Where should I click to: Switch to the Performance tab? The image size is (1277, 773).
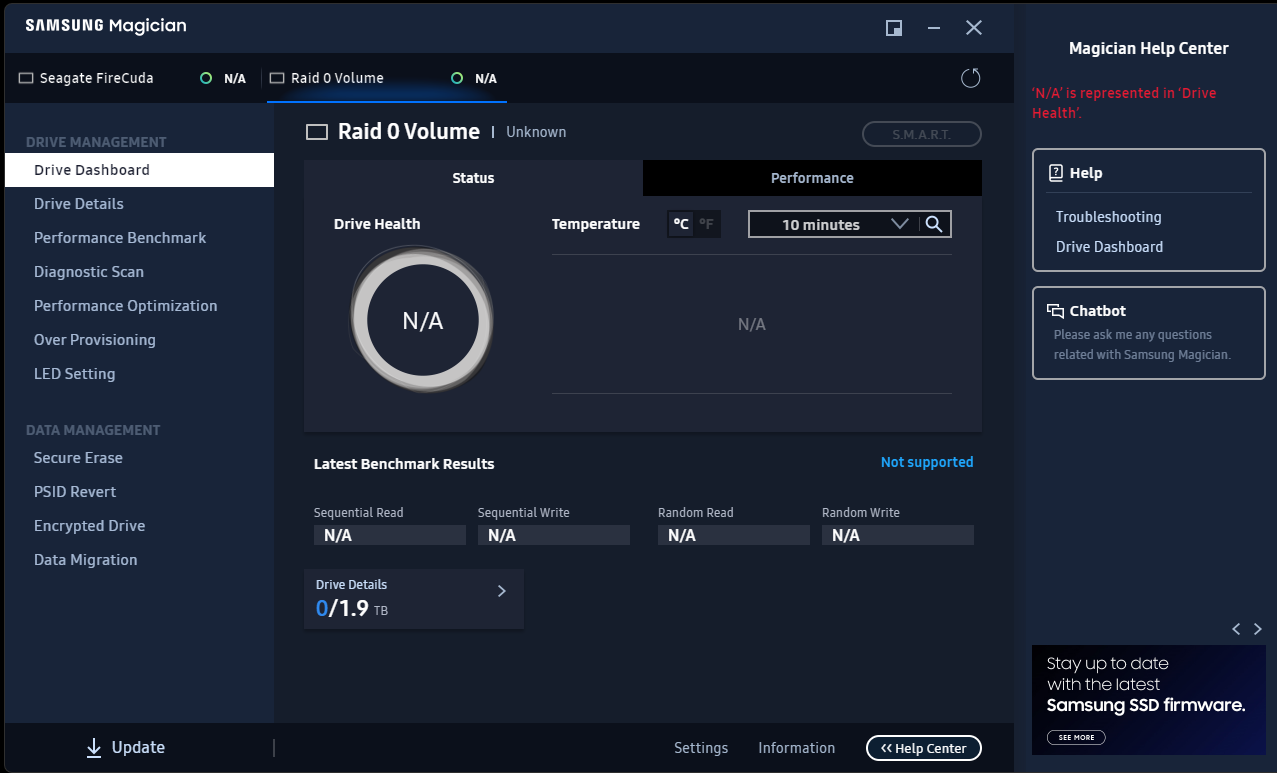pyautogui.click(x=812, y=178)
